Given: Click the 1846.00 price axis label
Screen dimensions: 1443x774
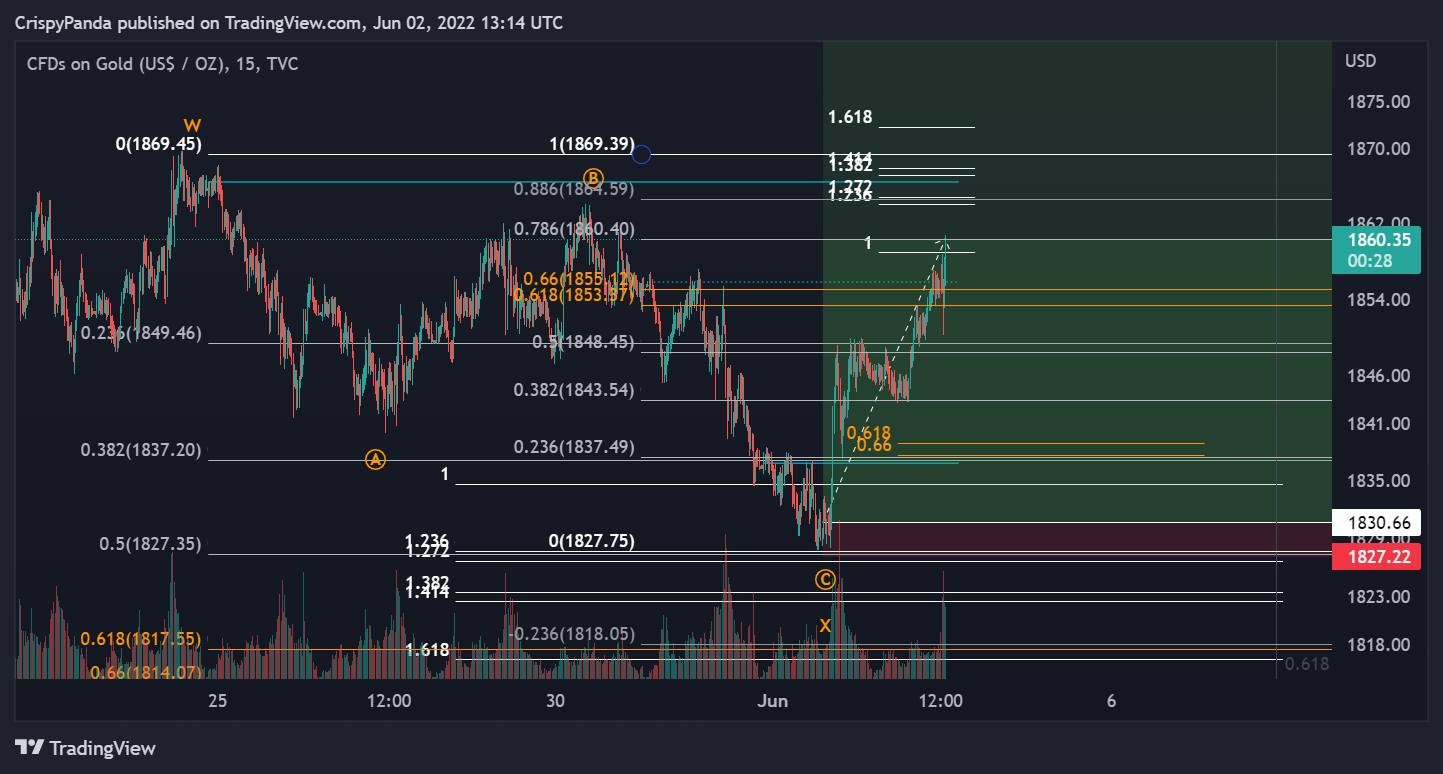Looking at the screenshot, I should 1378,376.
